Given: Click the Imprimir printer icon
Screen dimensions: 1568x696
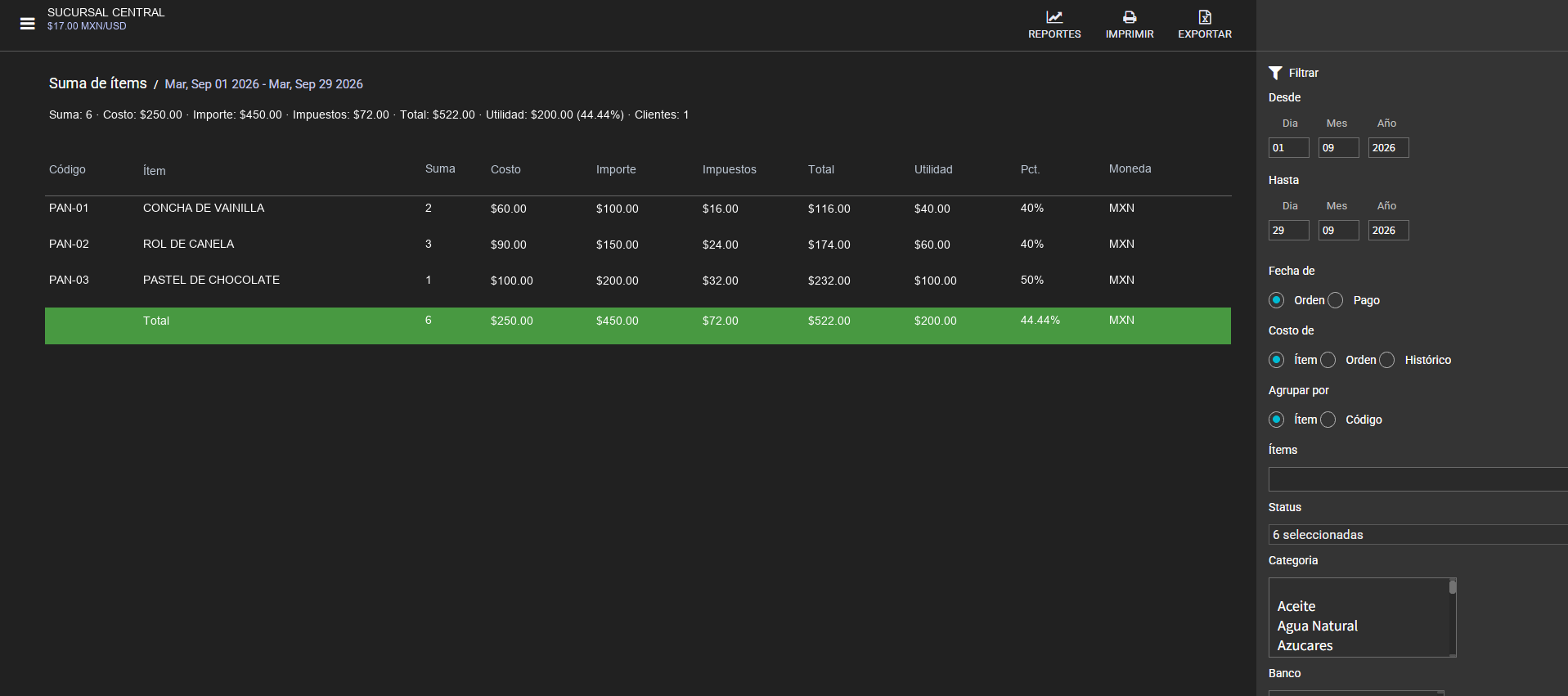Looking at the screenshot, I should coord(1130,17).
